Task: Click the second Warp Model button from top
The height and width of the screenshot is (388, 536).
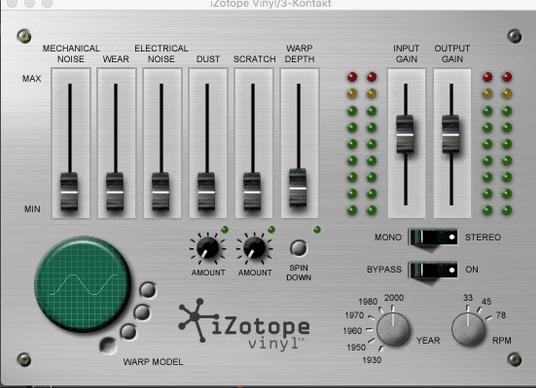Action: (x=142, y=312)
